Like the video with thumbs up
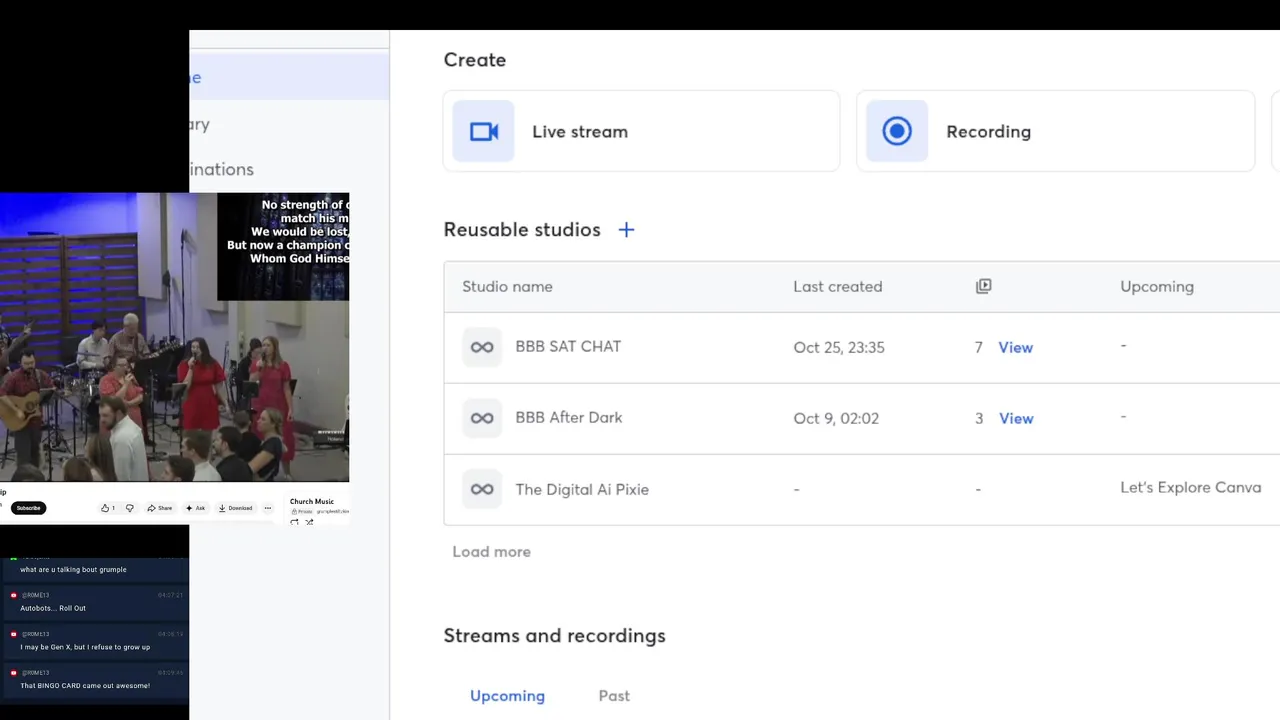Viewport: 1280px width, 720px height. [x=107, y=508]
